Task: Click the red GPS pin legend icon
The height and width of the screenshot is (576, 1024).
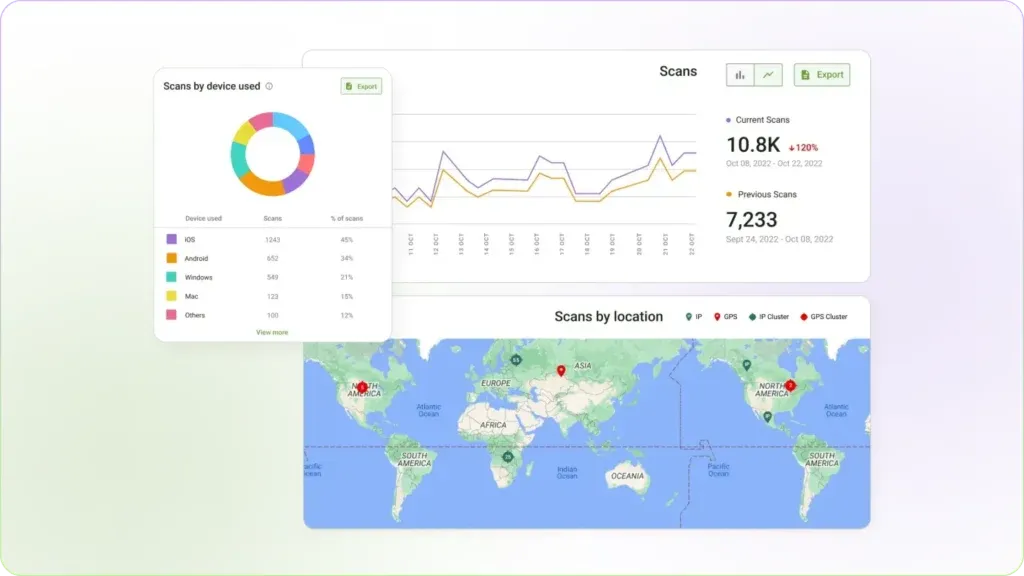Action: click(716, 316)
